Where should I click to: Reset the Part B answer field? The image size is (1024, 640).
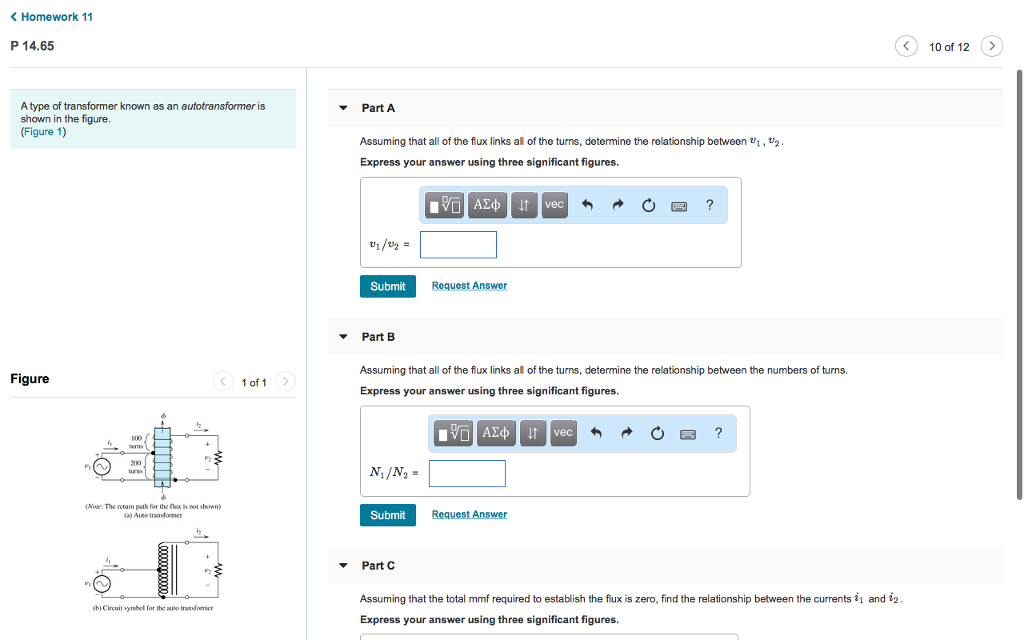(657, 434)
